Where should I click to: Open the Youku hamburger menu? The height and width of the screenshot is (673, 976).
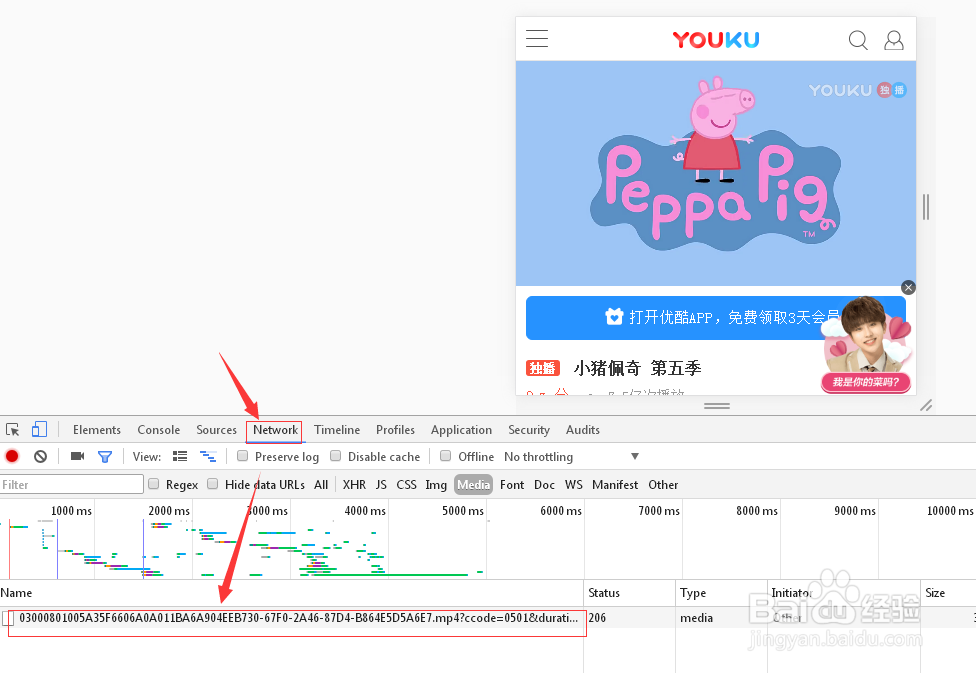[537, 39]
